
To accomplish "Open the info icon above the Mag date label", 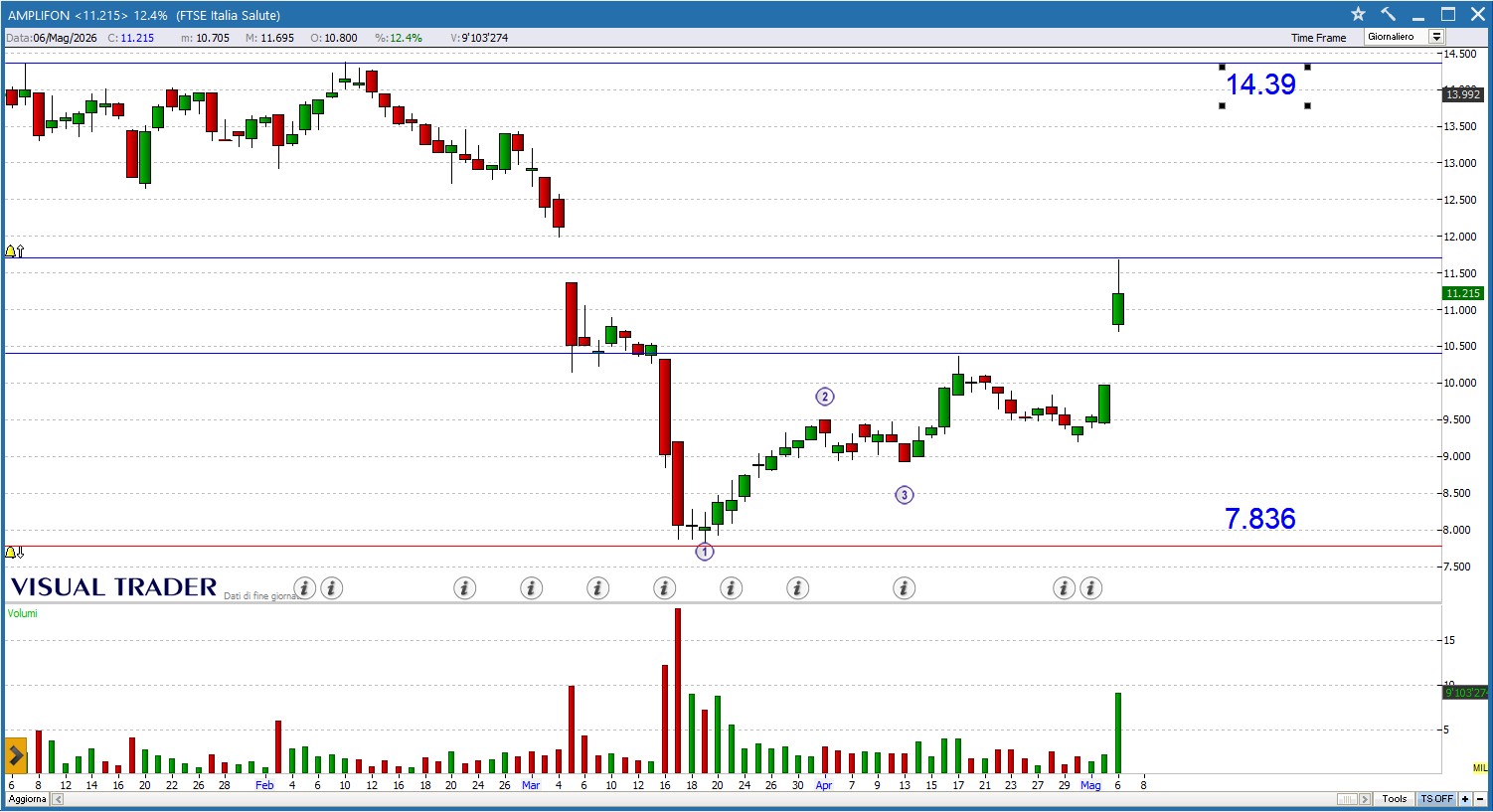I will pyautogui.click(x=1090, y=588).
